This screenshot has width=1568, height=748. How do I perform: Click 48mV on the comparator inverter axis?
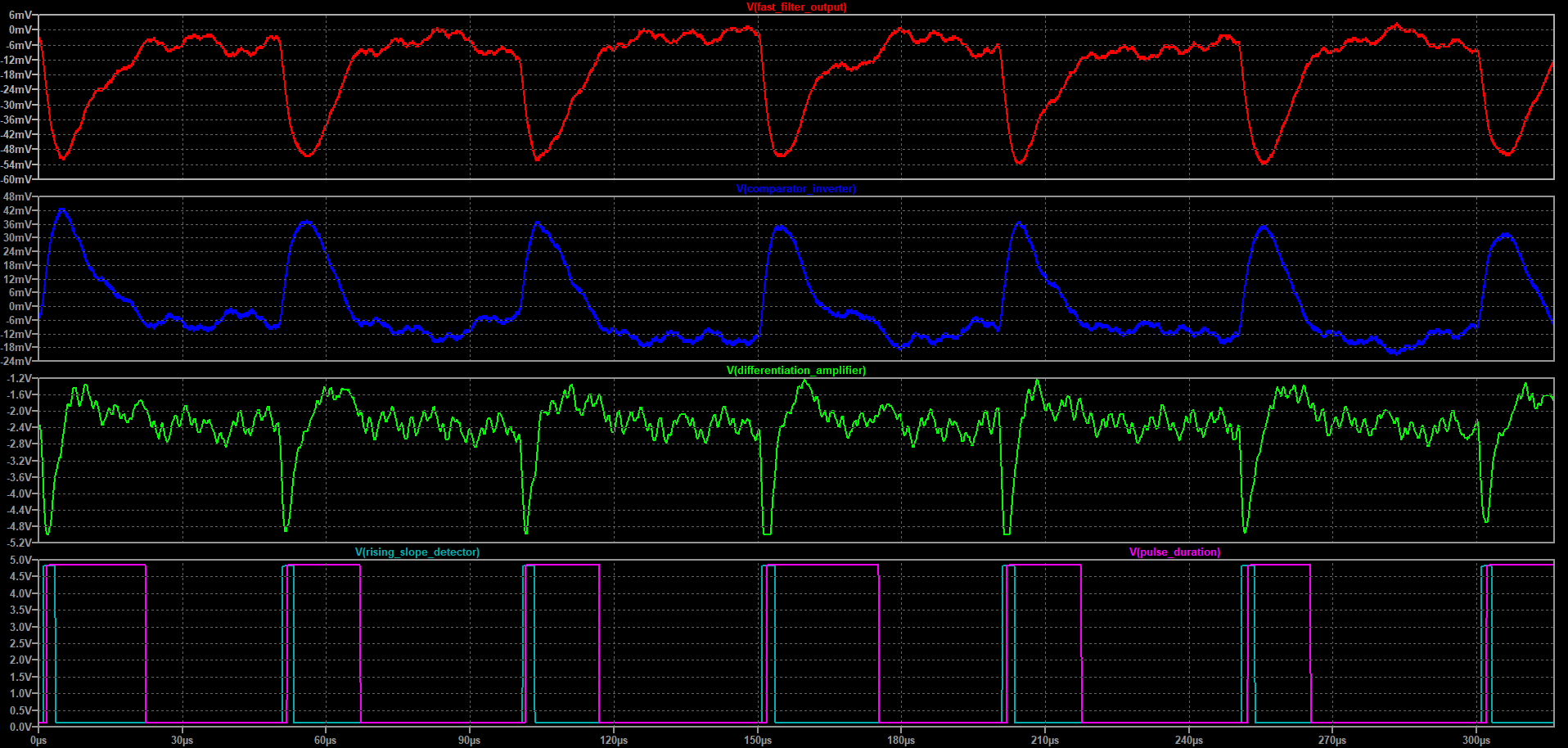18,197
